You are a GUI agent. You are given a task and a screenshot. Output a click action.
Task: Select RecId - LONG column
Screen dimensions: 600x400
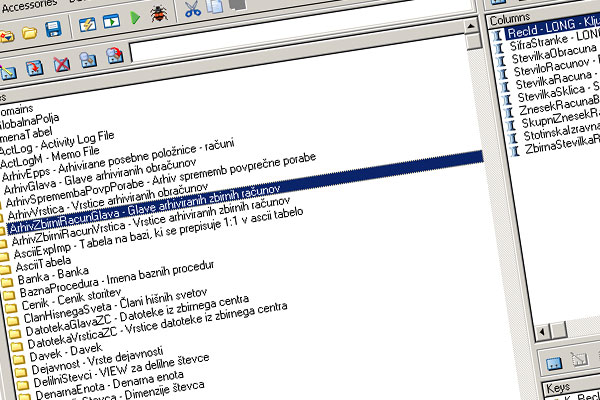click(550, 32)
